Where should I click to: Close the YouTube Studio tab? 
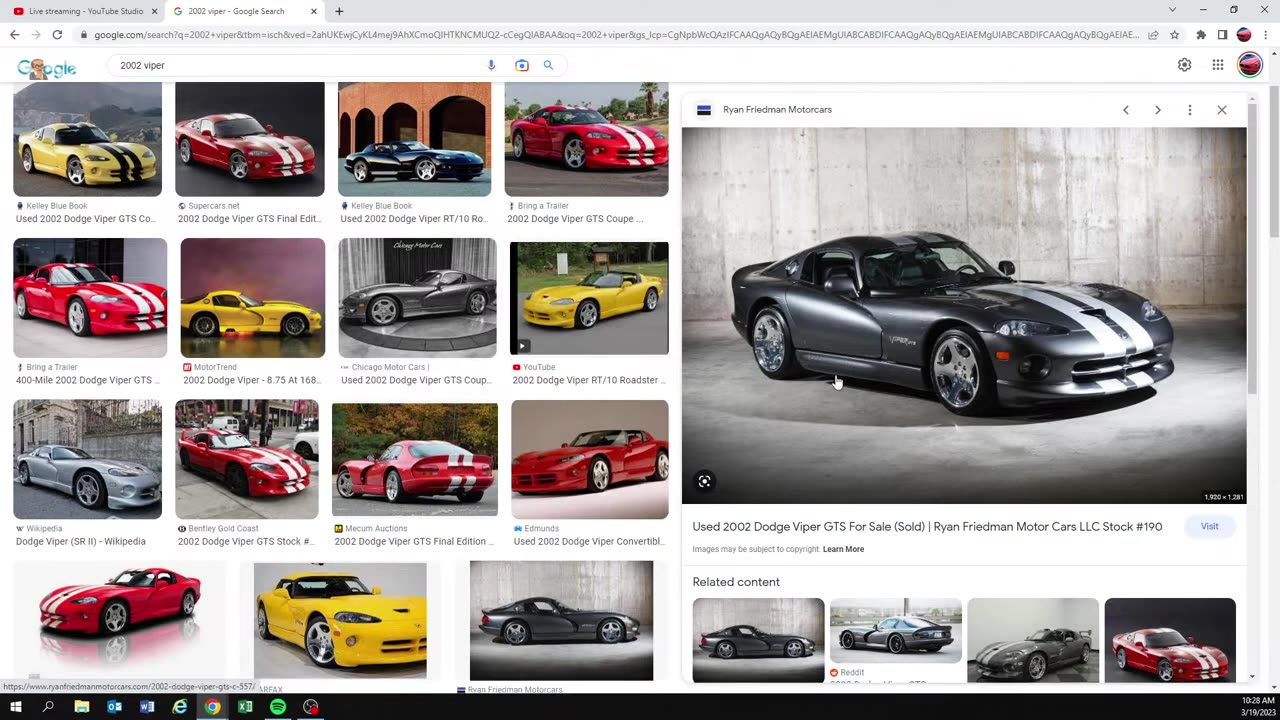pyautogui.click(x=154, y=11)
